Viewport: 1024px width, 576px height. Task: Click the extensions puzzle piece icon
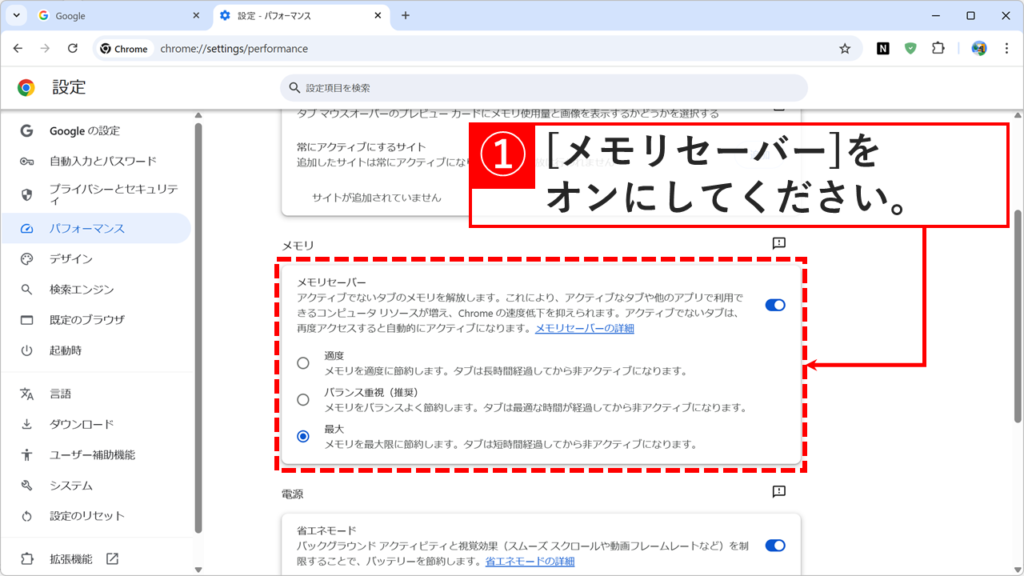(x=936, y=48)
